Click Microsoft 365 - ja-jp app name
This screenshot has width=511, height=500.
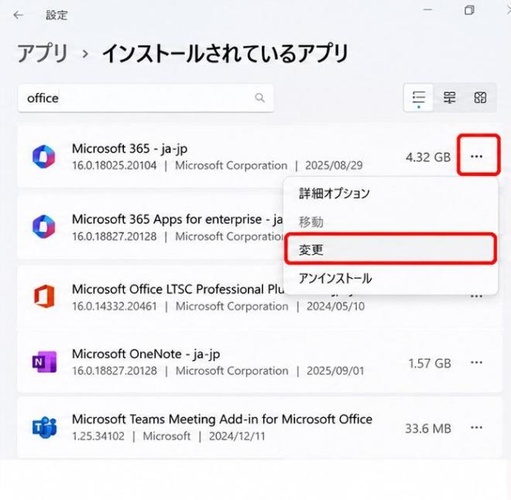[130, 149]
